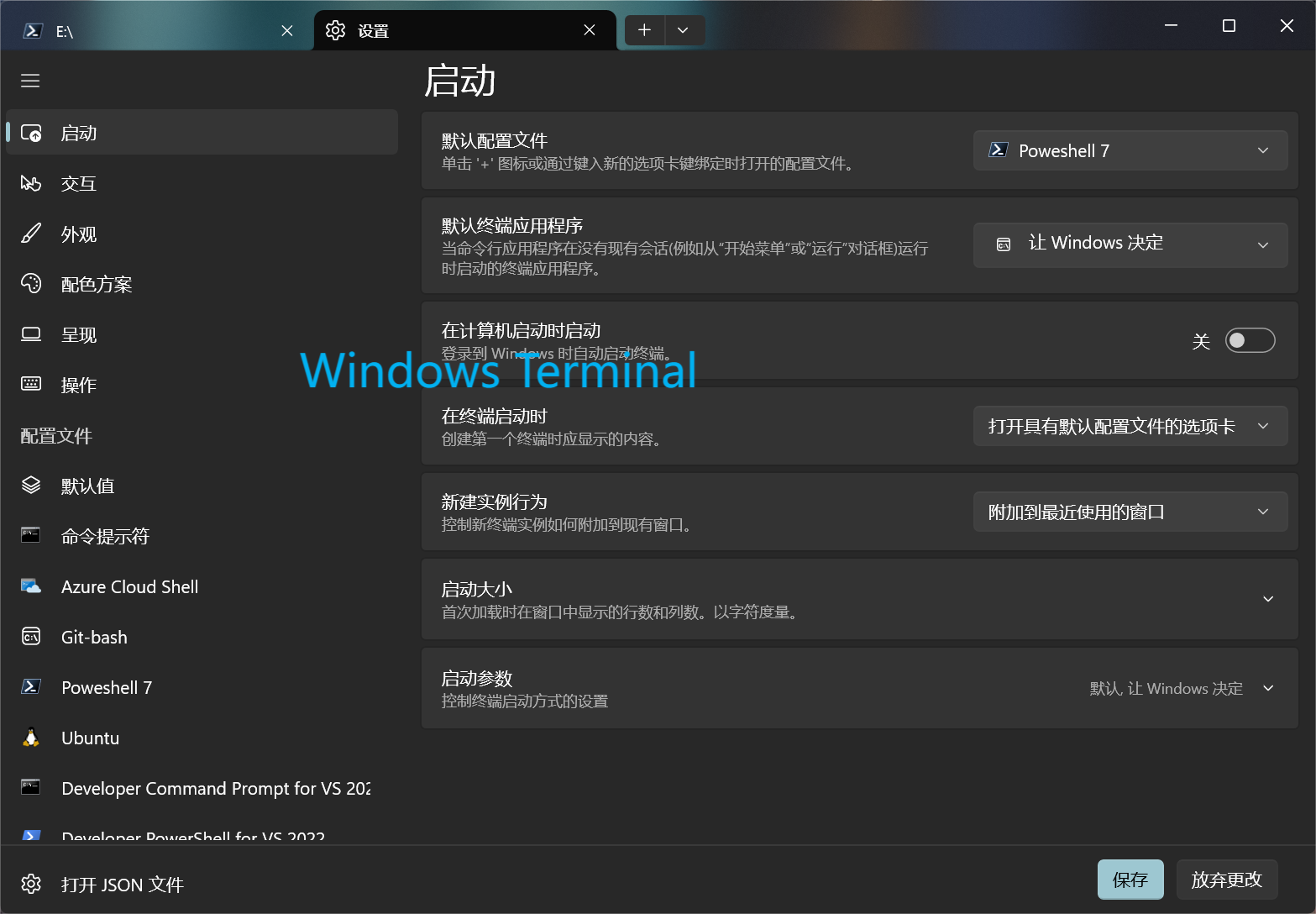Open the 新建实例行为 dropdown

point(1130,512)
